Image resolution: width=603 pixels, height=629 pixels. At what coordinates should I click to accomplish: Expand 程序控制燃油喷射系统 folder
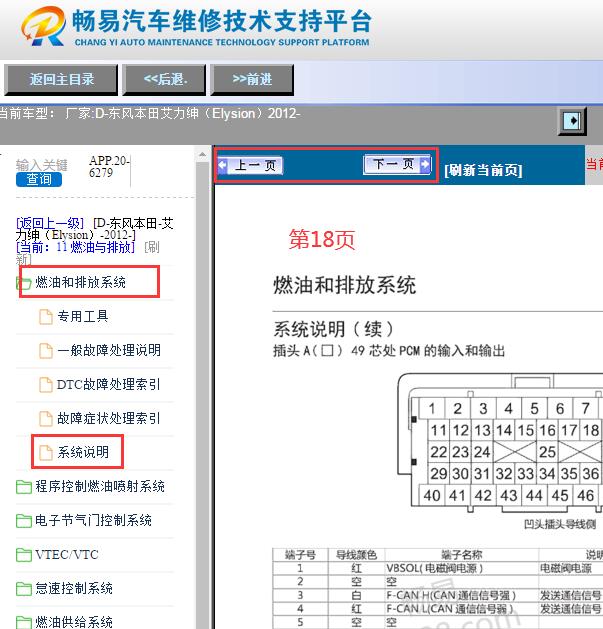coord(100,486)
